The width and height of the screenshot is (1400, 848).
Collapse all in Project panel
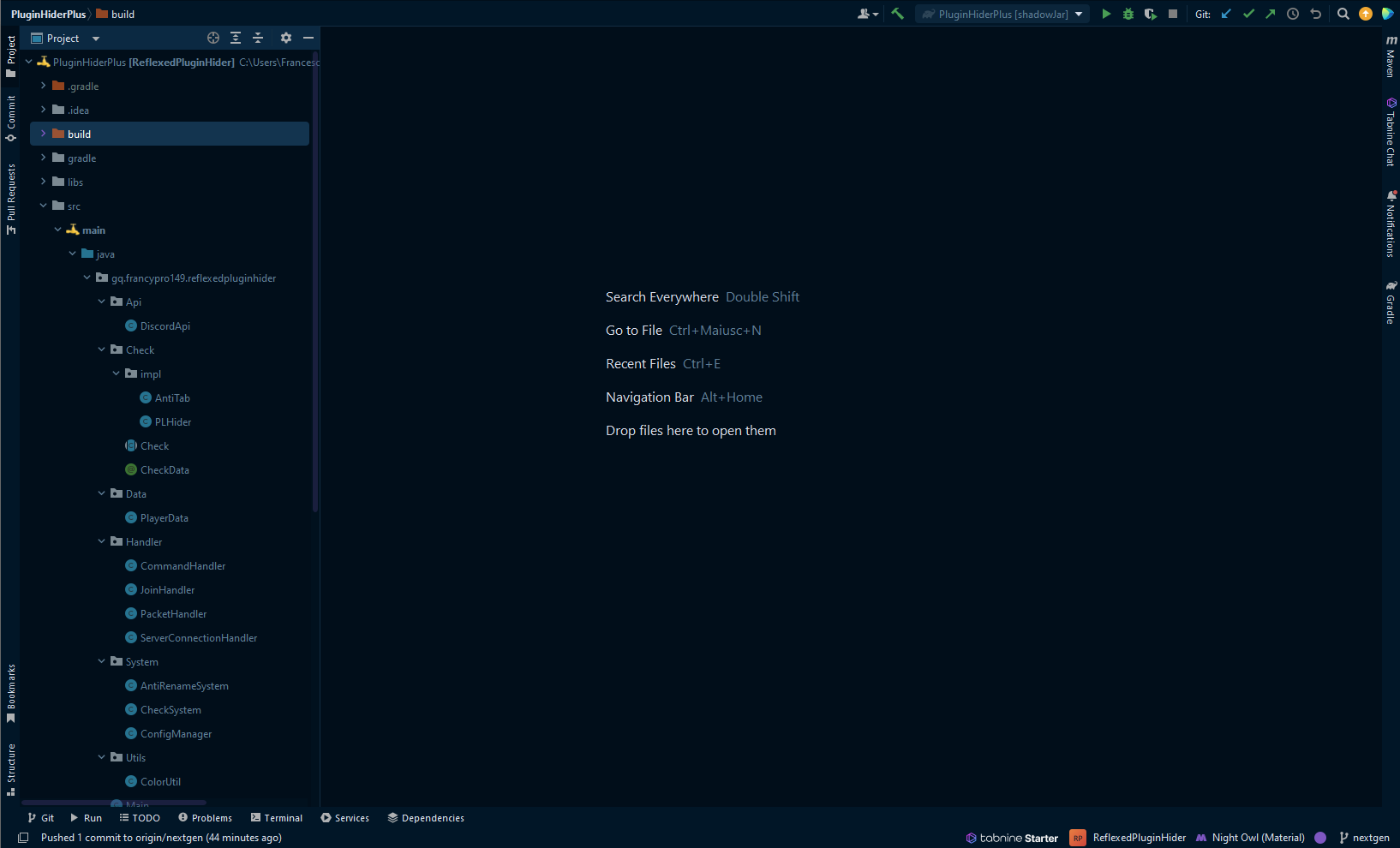point(258,38)
